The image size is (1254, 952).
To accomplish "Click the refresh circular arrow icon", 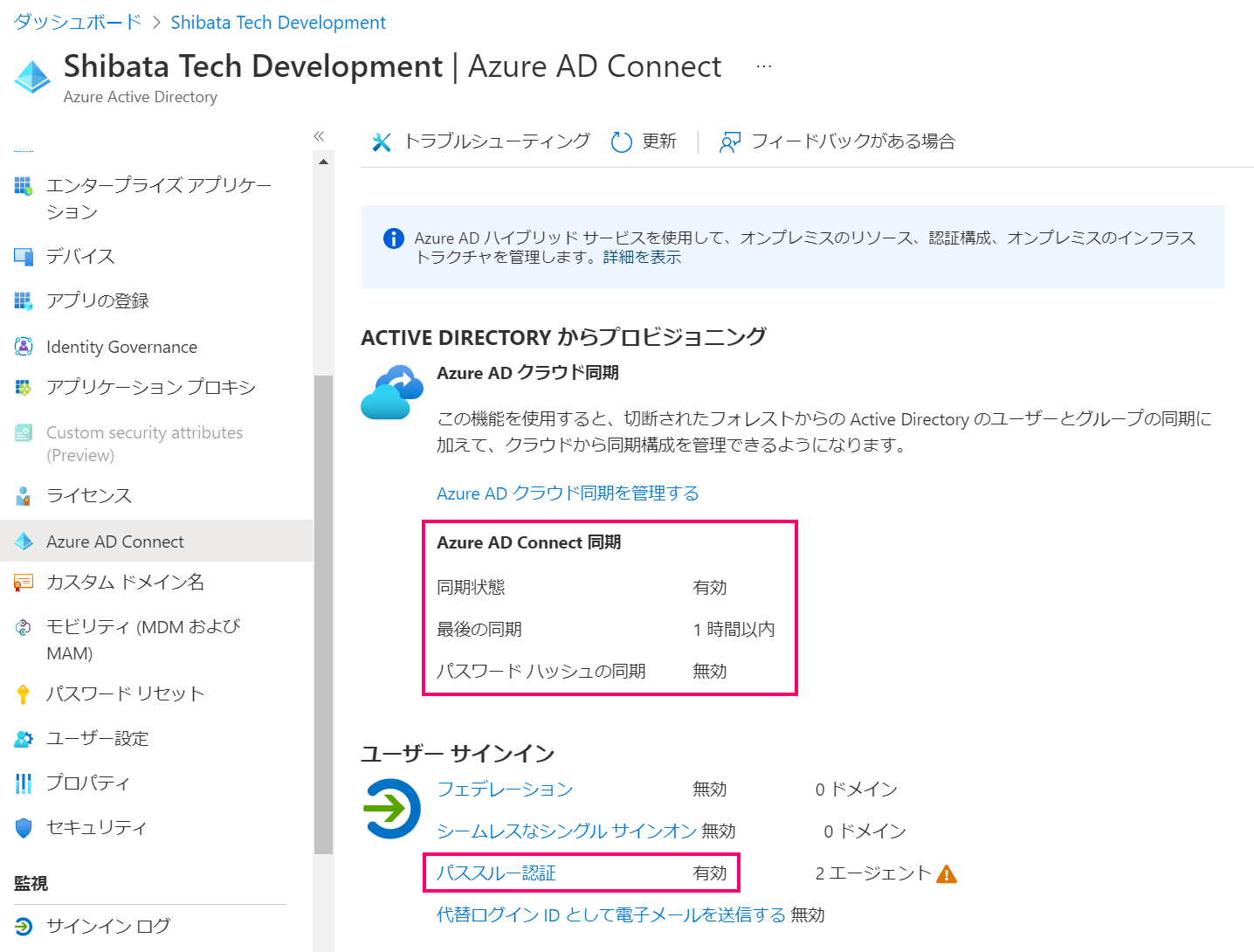I will click(x=621, y=141).
